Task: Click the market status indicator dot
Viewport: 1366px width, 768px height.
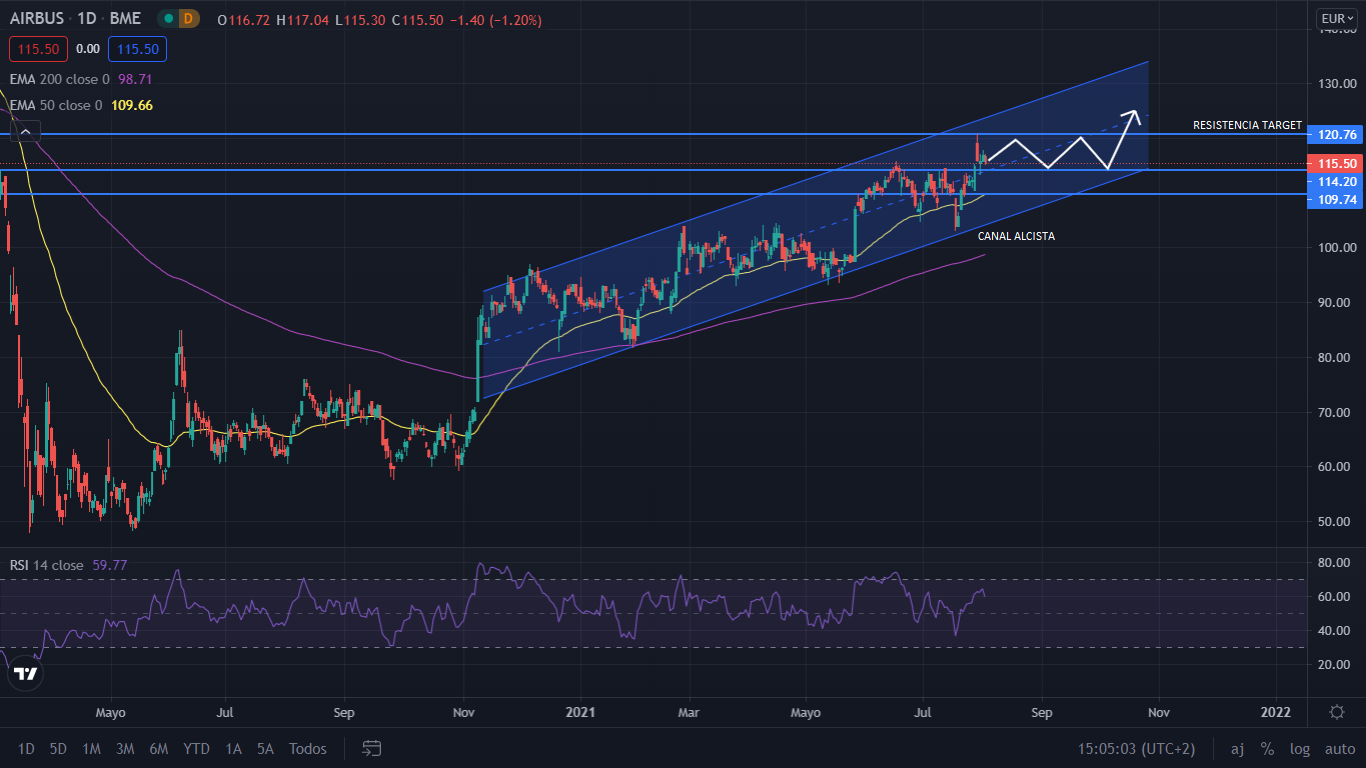Action: click(x=166, y=19)
